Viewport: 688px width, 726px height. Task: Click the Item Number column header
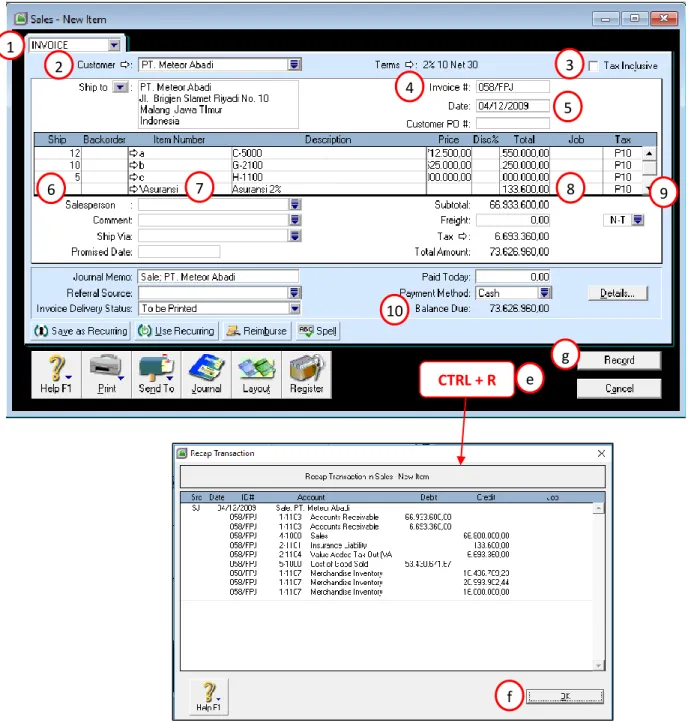(x=179, y=139)
